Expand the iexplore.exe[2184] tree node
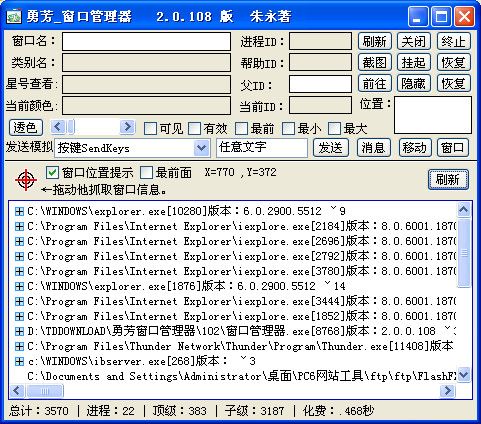 click(19, 226)
